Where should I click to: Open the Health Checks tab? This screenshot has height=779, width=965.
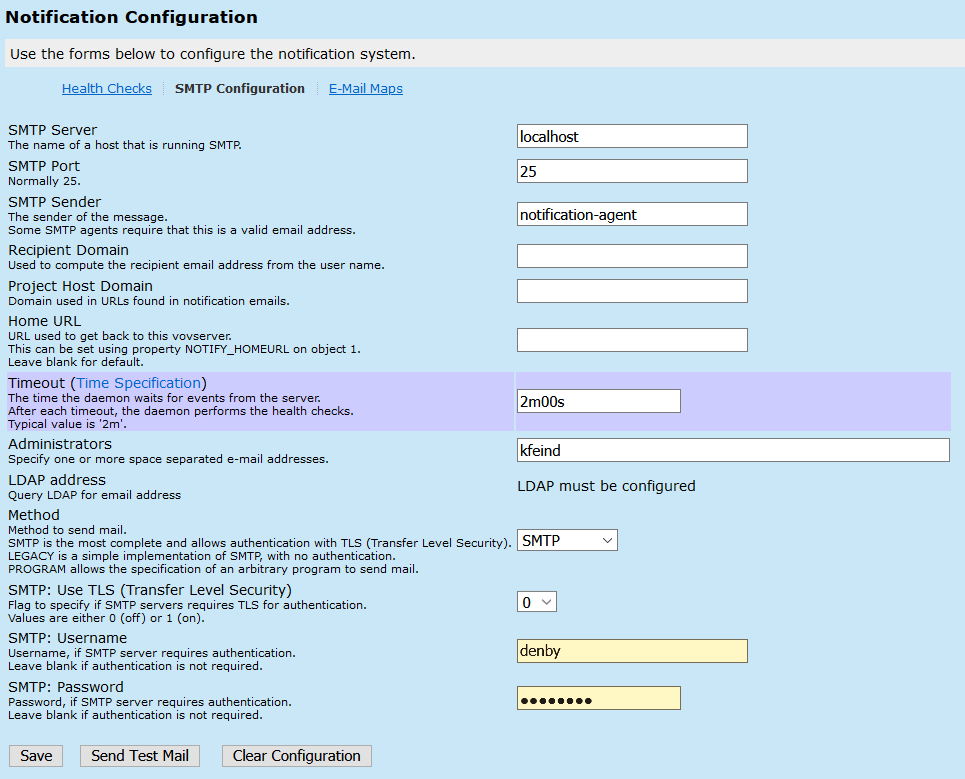[106, 89]
